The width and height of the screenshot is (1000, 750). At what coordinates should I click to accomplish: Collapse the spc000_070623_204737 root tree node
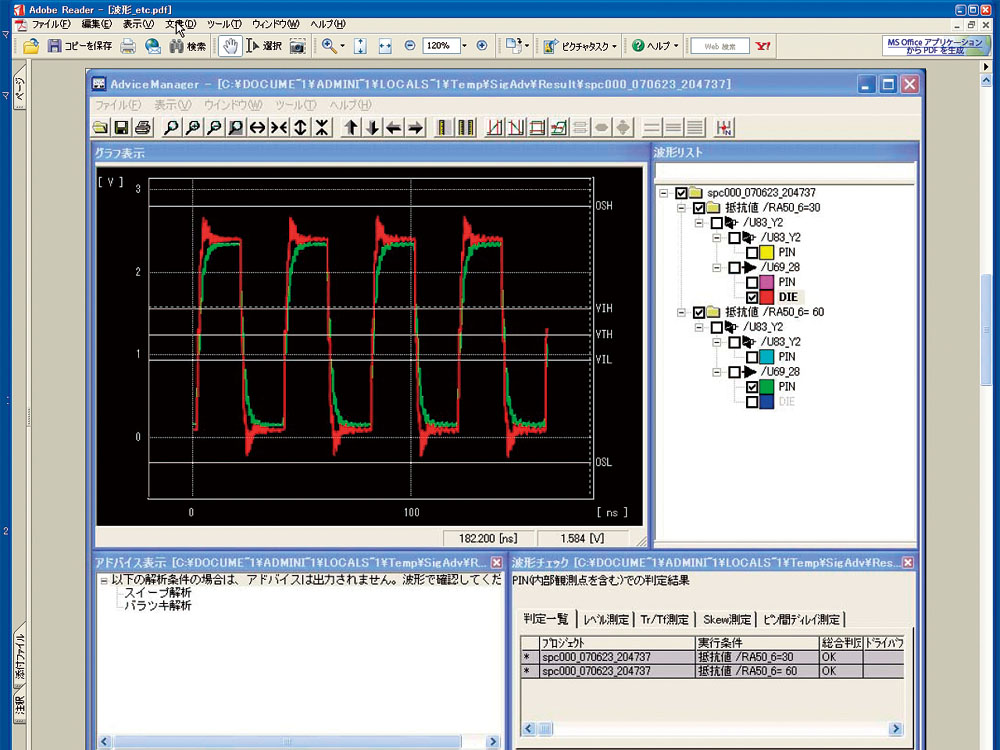663,193
